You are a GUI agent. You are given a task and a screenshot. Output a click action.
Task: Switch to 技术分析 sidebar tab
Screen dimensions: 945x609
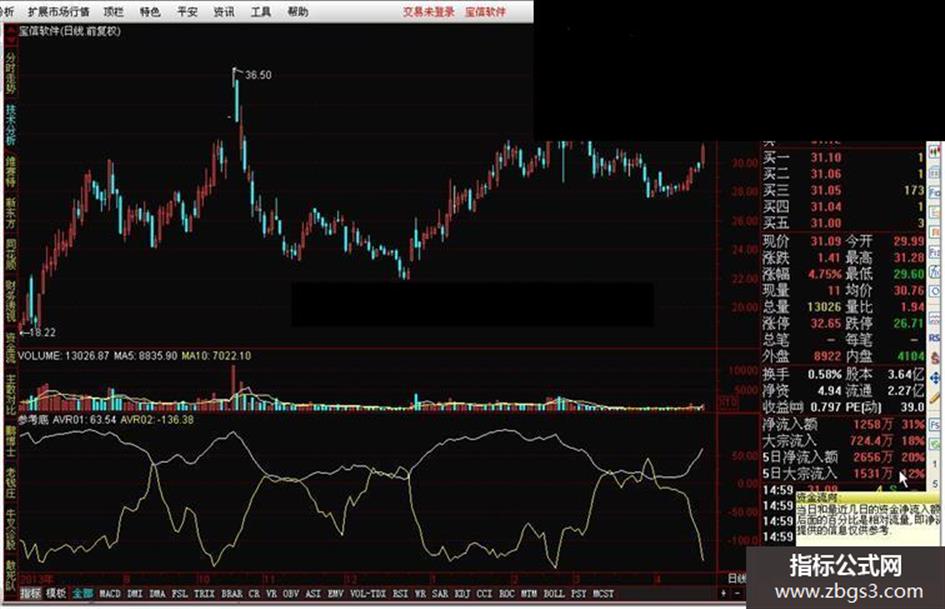coord(11,125)
